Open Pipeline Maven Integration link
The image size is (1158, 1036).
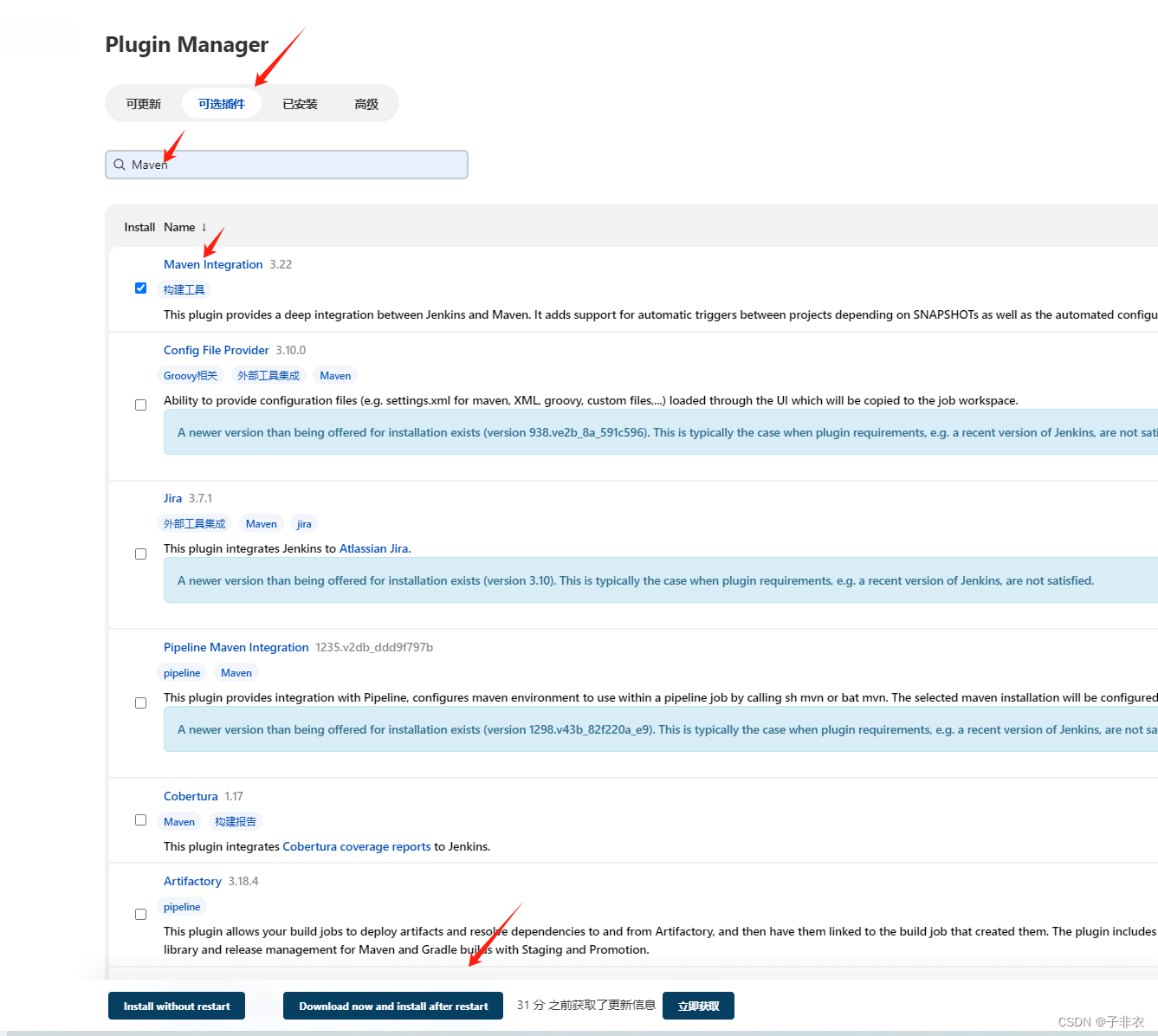point(236,647)
